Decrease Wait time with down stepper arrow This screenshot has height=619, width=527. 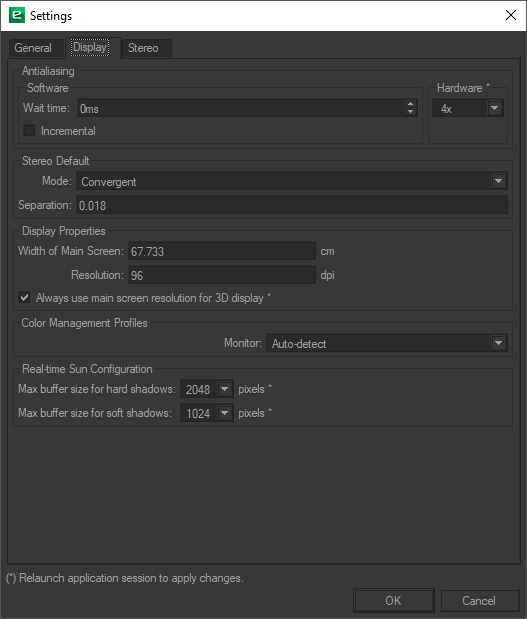coord(411,112)
